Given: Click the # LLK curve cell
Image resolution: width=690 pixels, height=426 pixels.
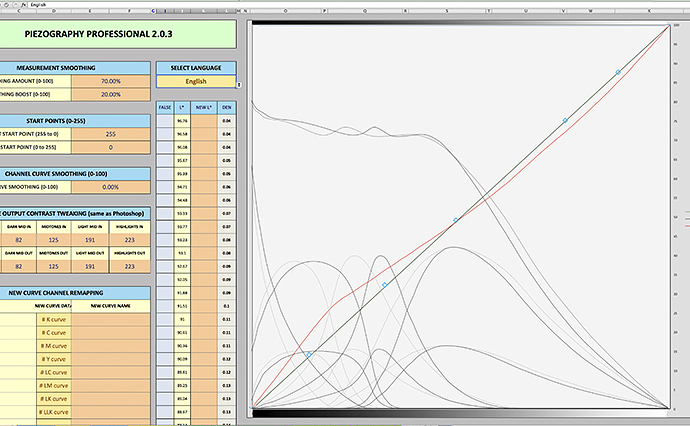Looking at the screenshot, I should pos(54,411).
